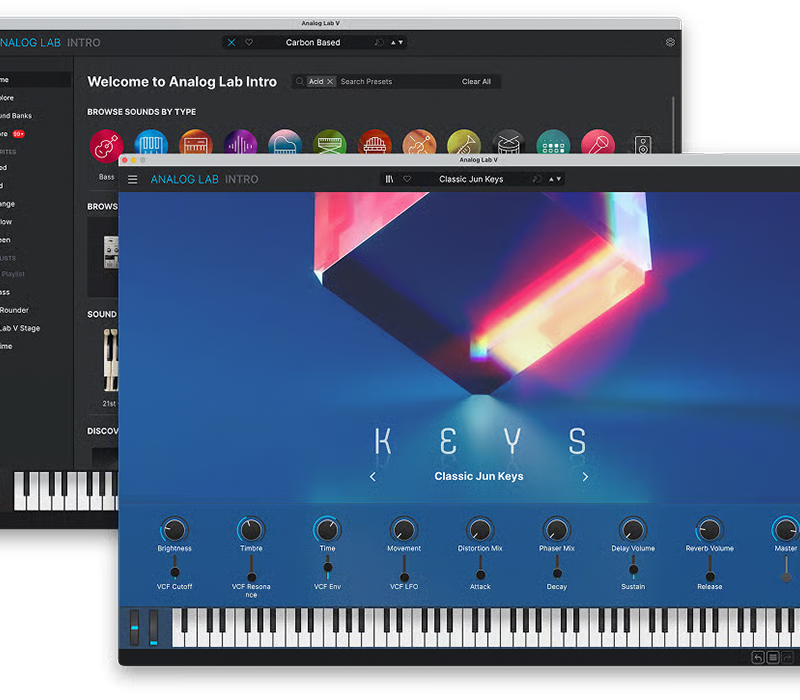
Task: Click down arrow beside Classic Jun Keys preset name
Action: pyautogui.click(x=559, y=179)
